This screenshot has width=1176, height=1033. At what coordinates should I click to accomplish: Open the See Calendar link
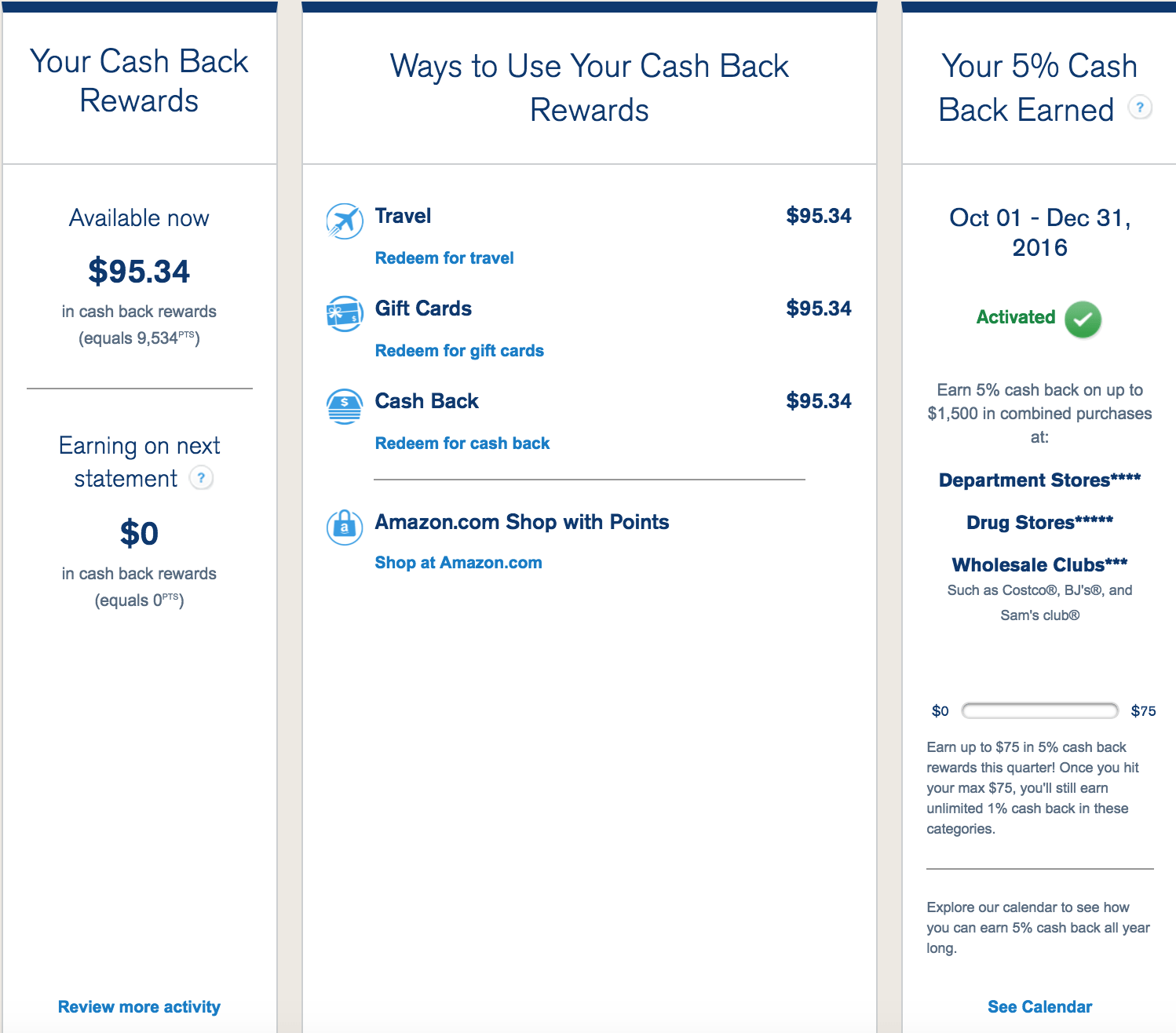point(1039,1007)
